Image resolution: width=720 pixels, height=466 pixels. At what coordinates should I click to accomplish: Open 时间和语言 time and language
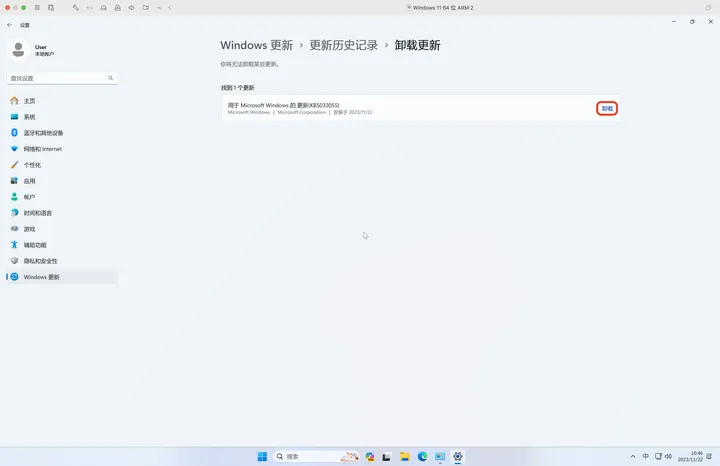62,213
